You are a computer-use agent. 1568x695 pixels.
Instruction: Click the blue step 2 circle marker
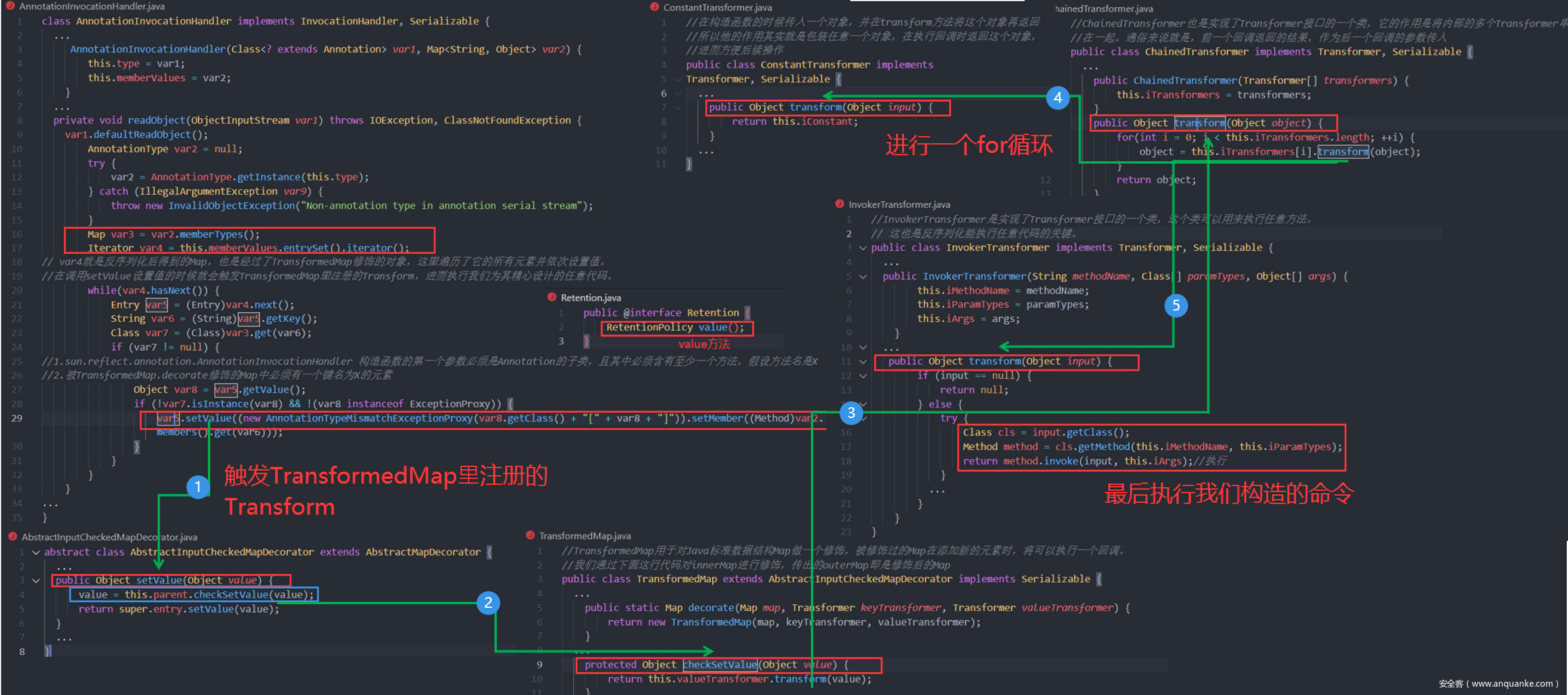(x=488, y=602)
